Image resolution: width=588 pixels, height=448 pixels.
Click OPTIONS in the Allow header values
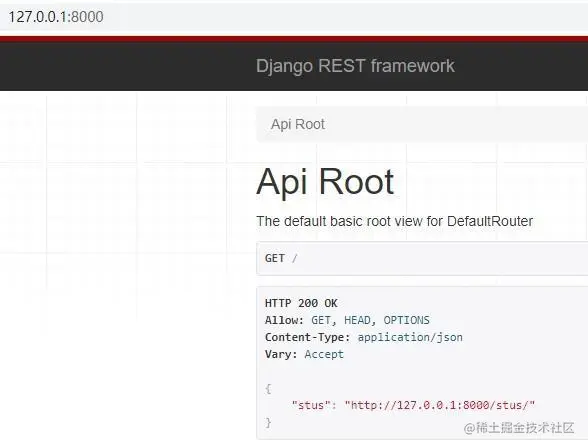406,320
